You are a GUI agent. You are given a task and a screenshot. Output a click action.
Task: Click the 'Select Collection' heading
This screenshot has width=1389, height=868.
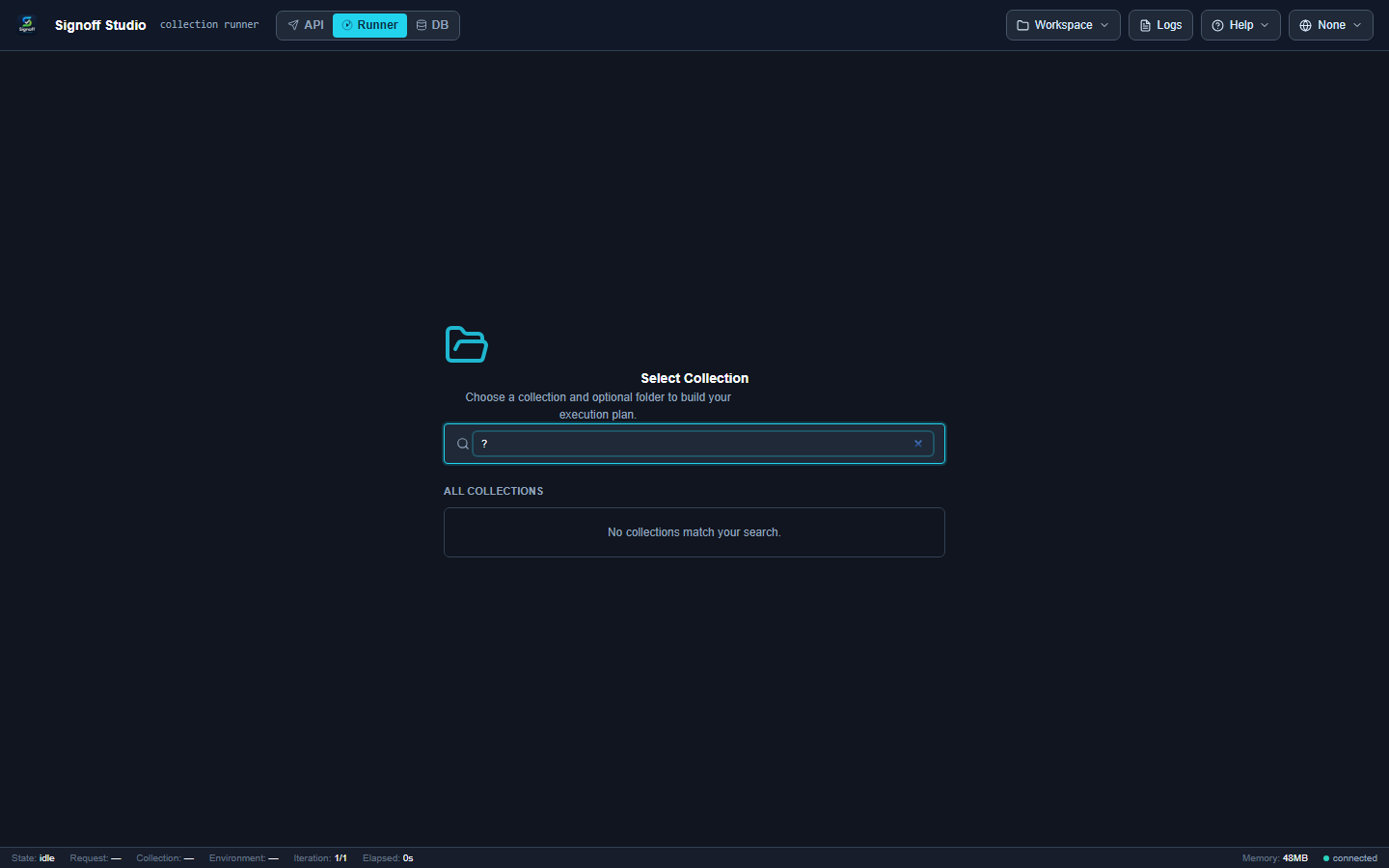pos(694,378)
